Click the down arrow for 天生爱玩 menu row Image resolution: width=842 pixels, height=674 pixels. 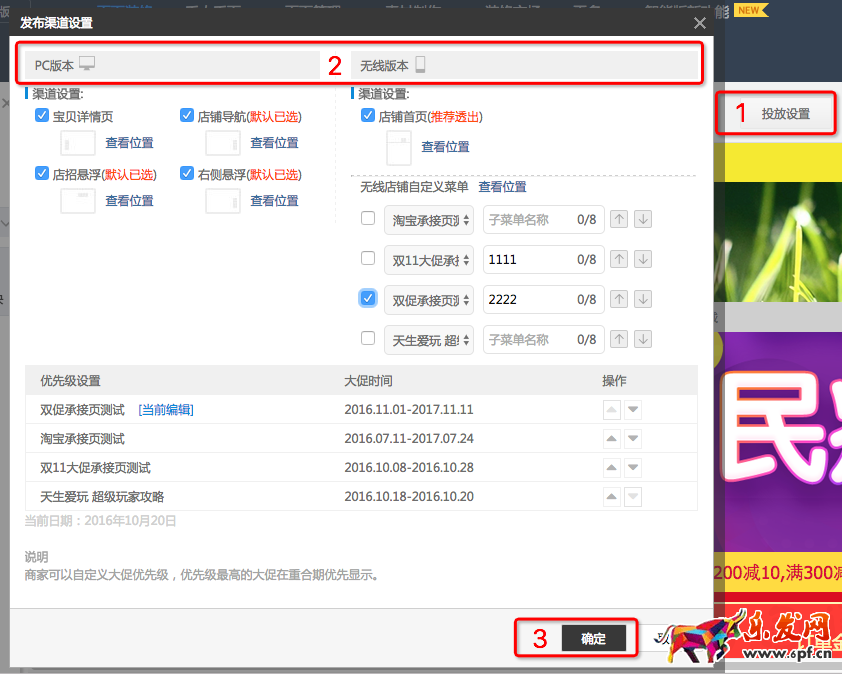coord(645,339)
